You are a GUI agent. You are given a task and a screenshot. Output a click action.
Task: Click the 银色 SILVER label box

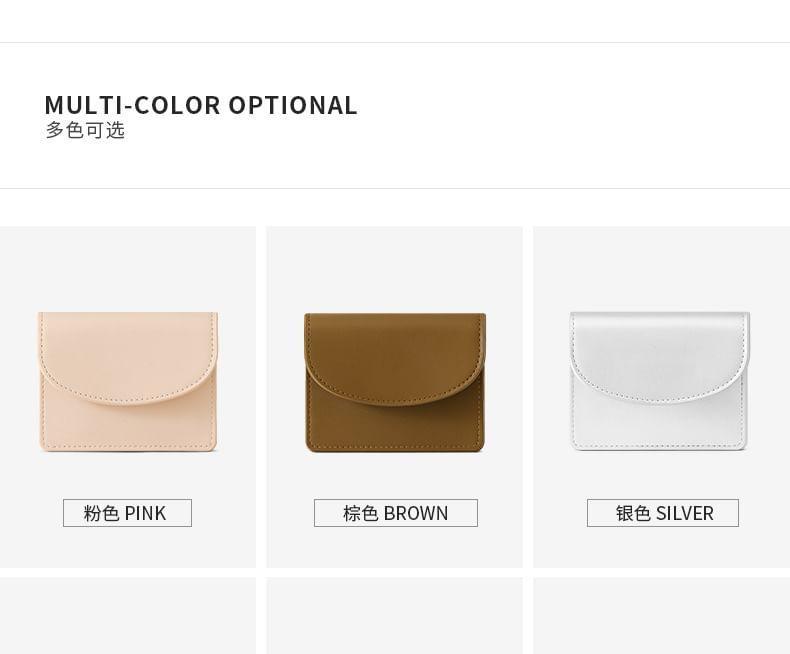pos(663,513)
